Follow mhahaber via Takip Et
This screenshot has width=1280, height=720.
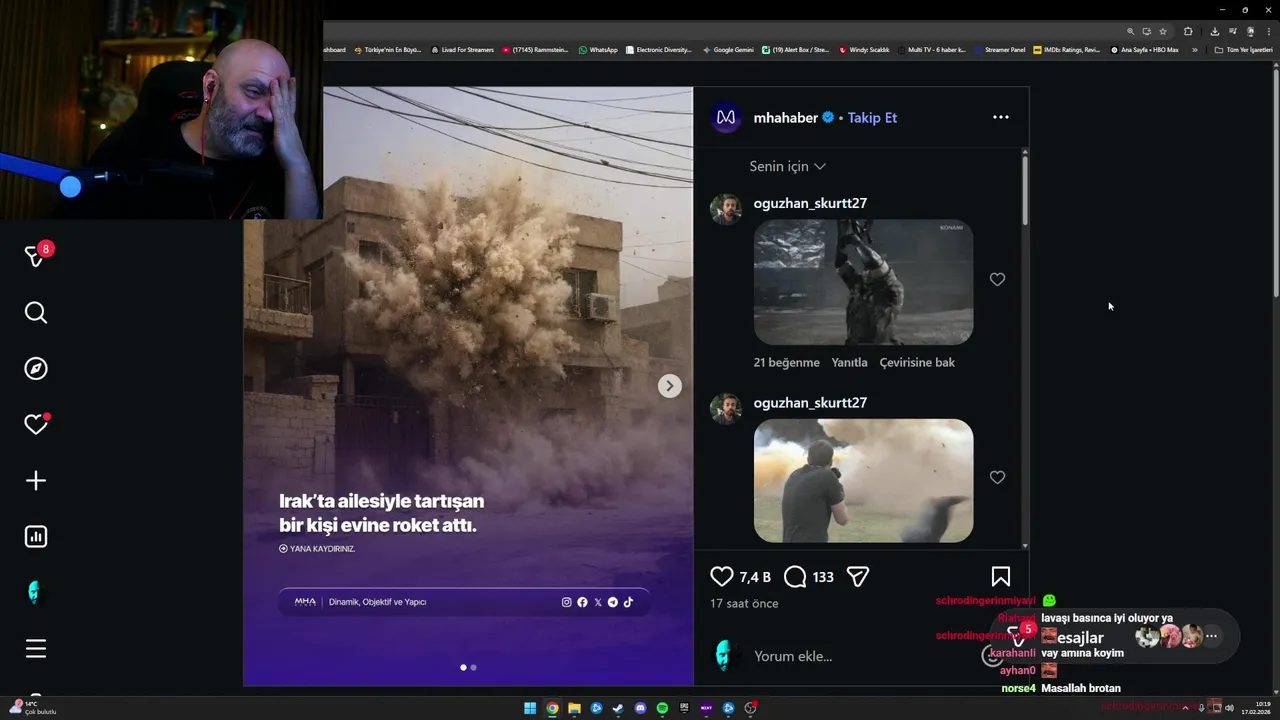coord(872,117)
